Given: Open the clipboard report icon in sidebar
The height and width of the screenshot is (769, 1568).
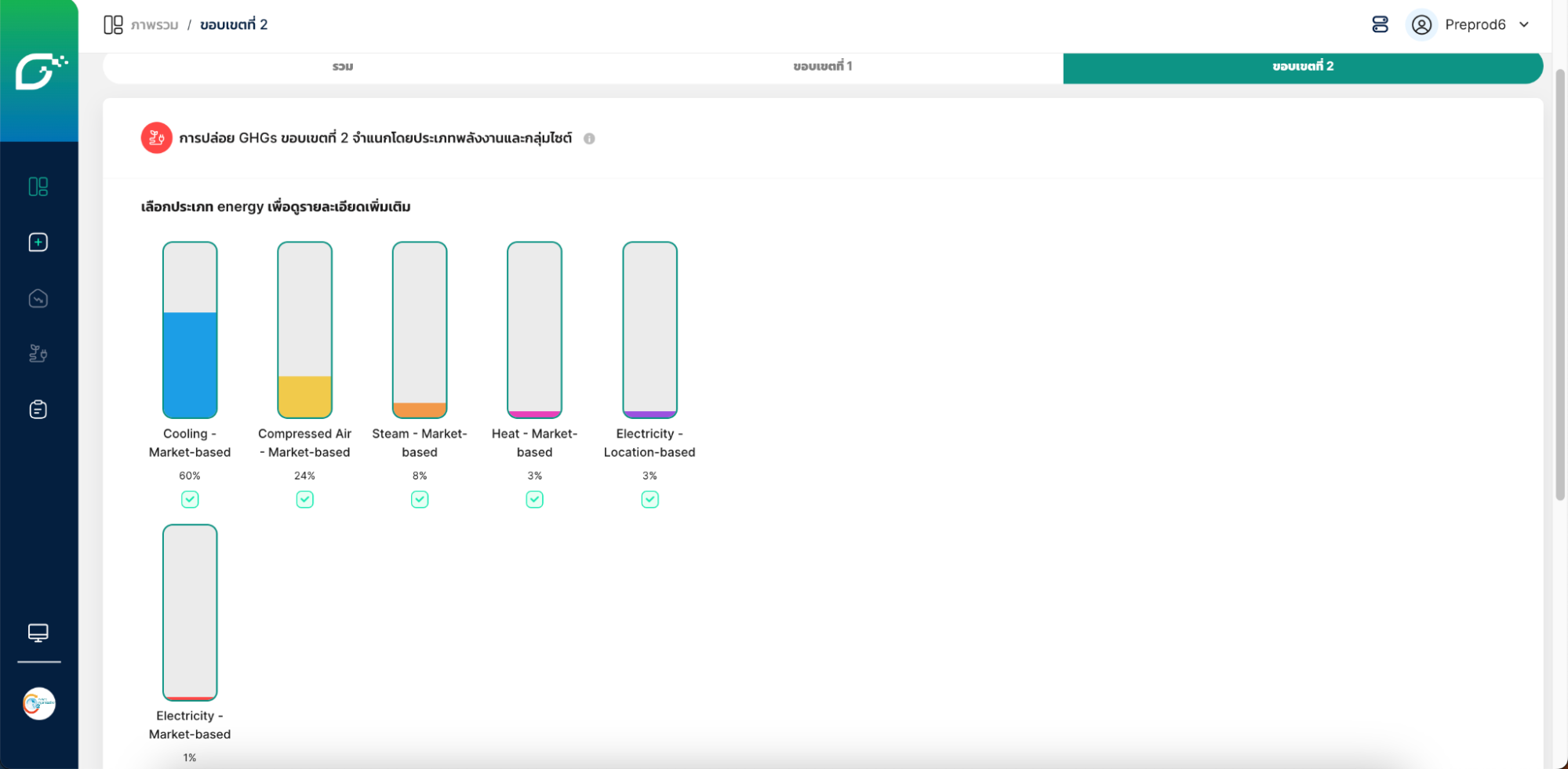Looking at the screenshot, I should [38, 410].
